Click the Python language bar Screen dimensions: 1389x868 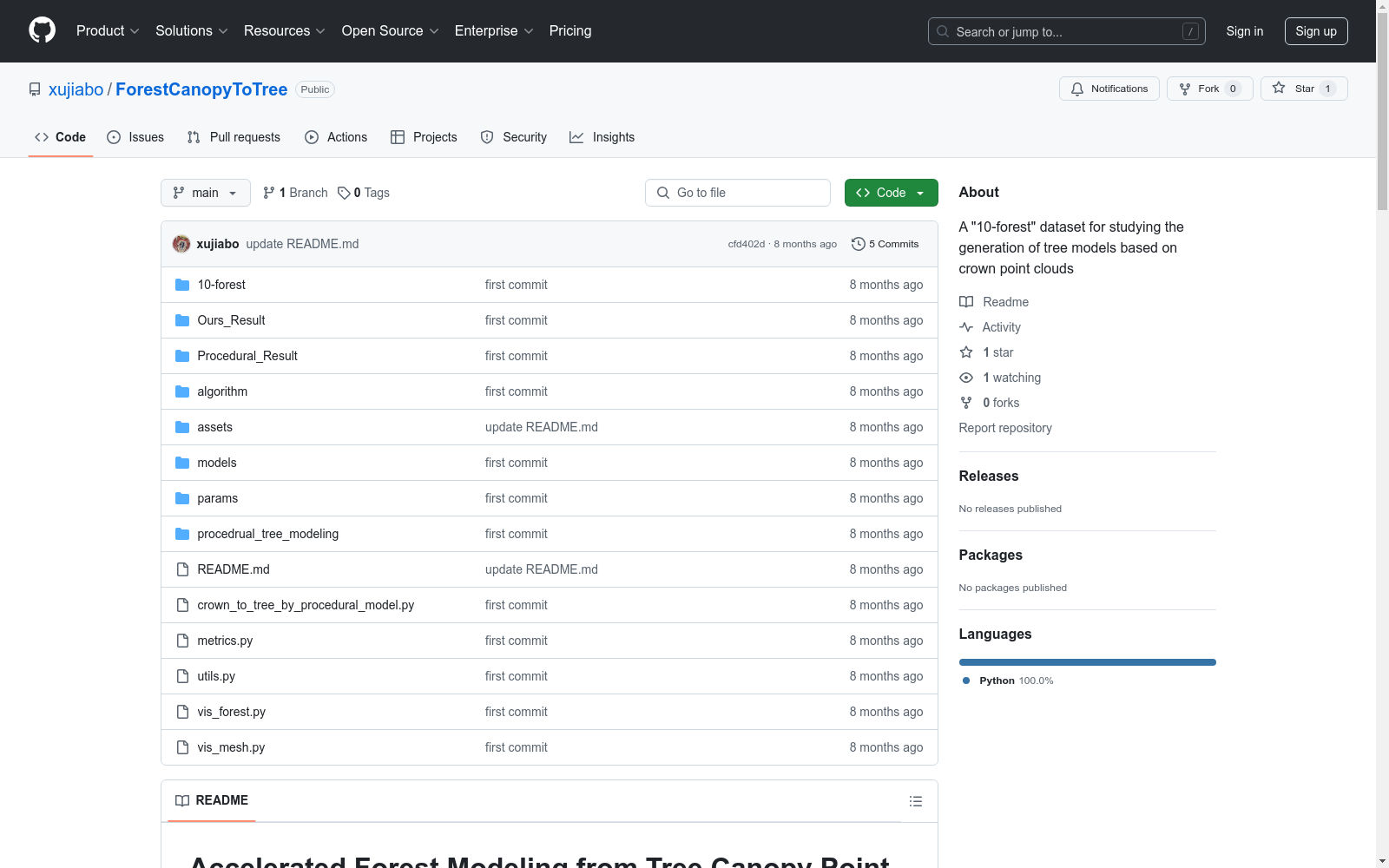(x=1088, y=662)
